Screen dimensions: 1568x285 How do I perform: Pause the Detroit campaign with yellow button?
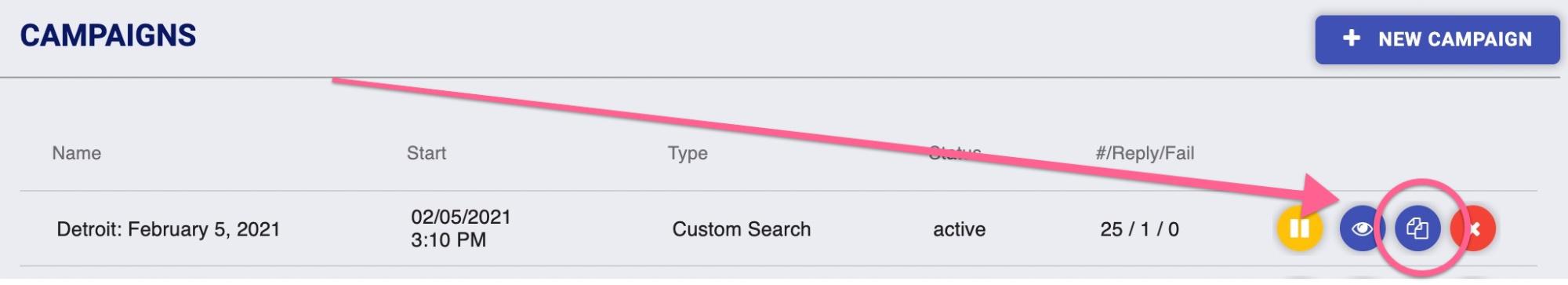tap(1299, 228)
